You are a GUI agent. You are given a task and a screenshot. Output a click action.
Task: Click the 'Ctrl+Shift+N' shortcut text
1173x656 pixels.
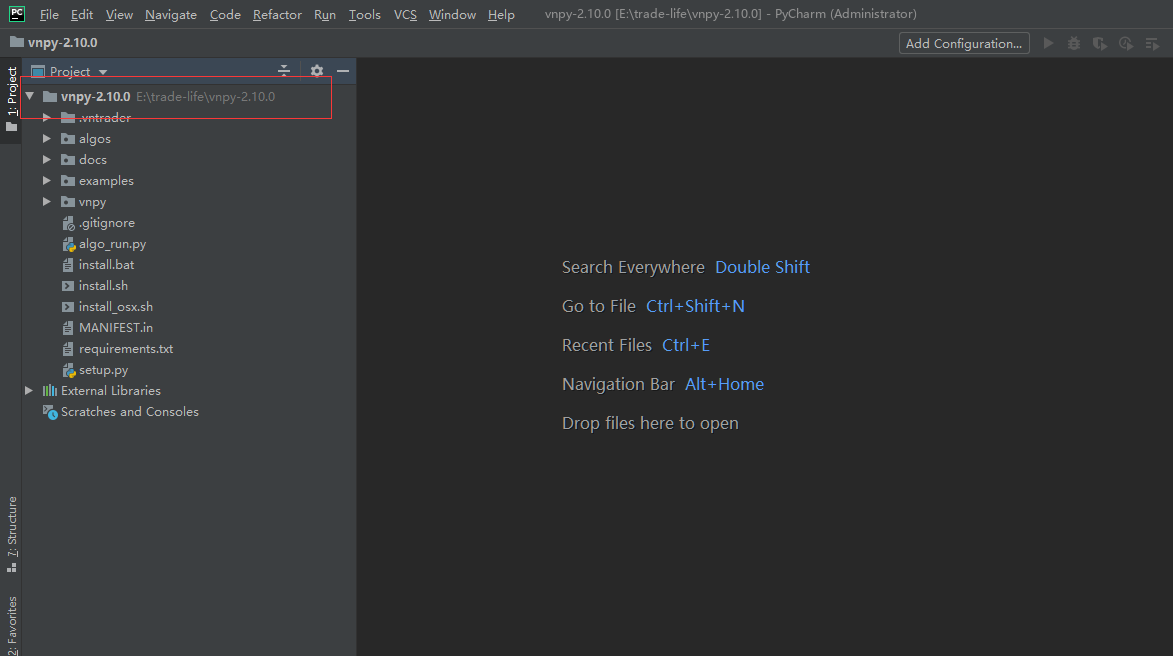coord(695,306)
